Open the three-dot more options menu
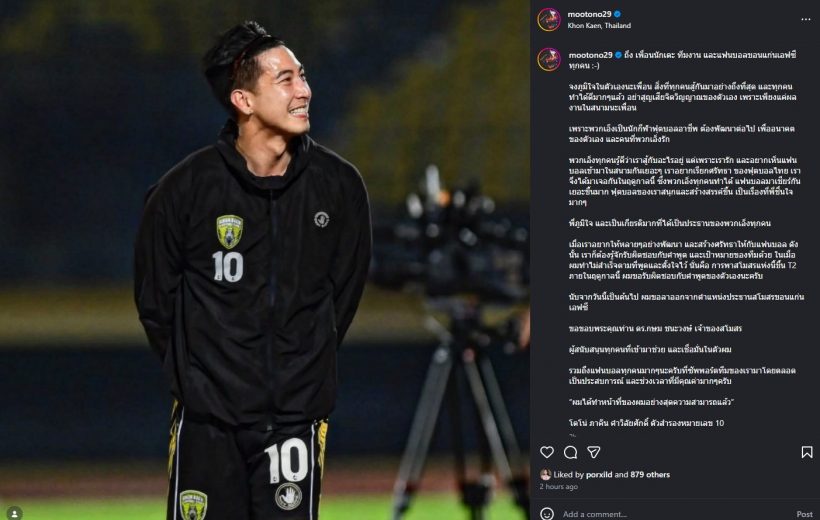This screenshot has width=820, height=520. [805, 19]
